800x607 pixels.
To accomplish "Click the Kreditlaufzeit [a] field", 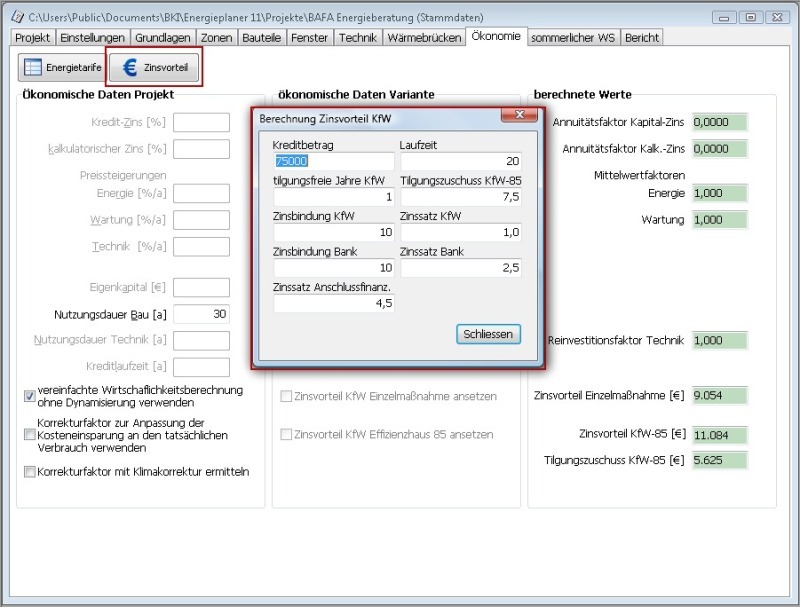I will [x=202, y=367].
